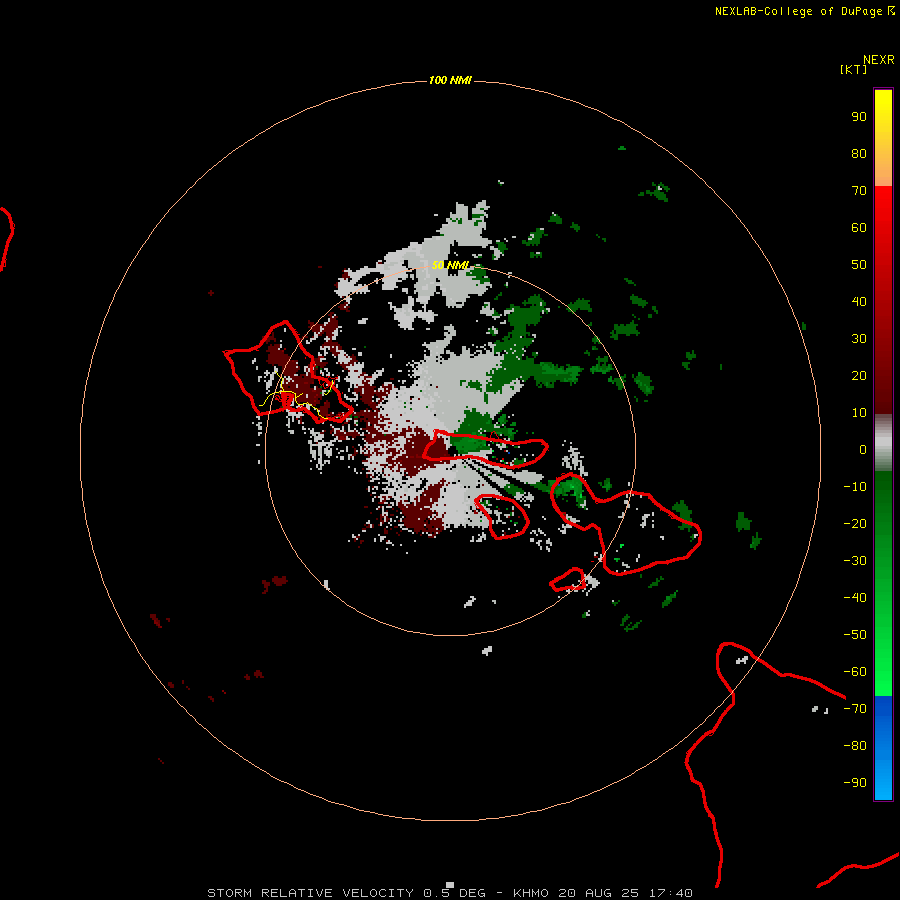The height and width of the screenshot is (900, 900).
Task: Click the positive 70 value on velocity scale
Action: (x=859, y=191)
